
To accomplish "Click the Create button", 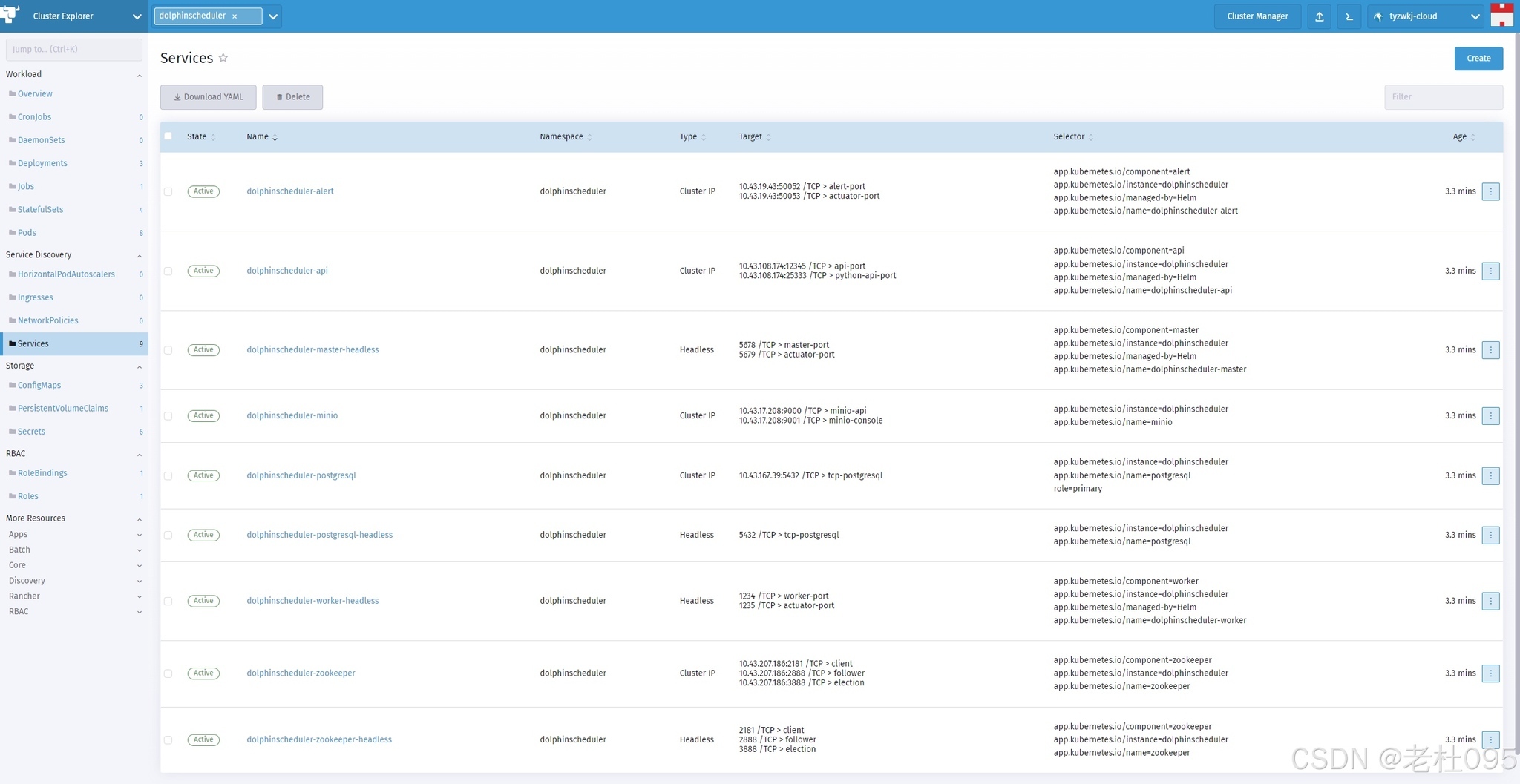I will pyautogui.click(x=1478, y=59).
